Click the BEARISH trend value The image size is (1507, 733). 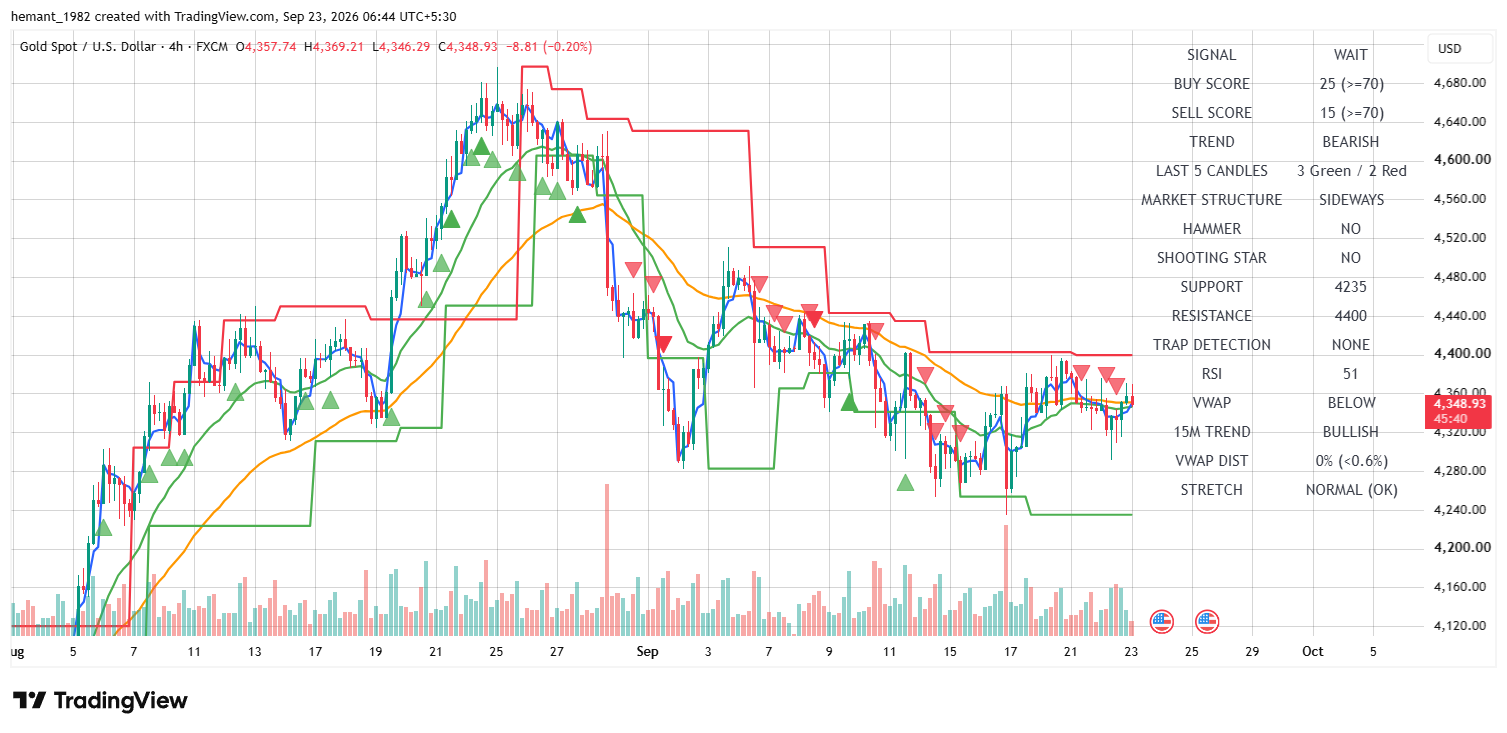1351,142
